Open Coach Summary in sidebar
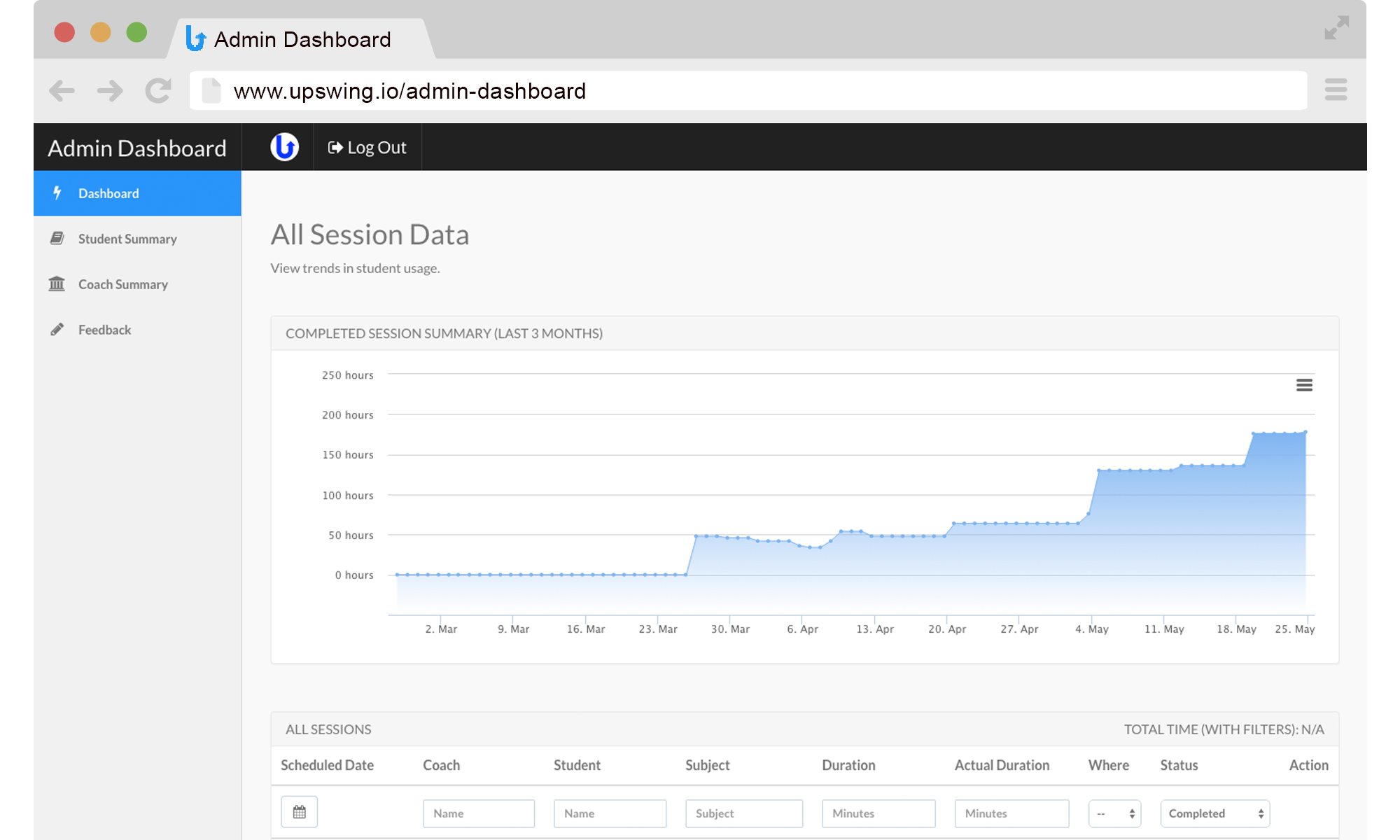This screenshot has height=840, width=1400. coord(137,284)
